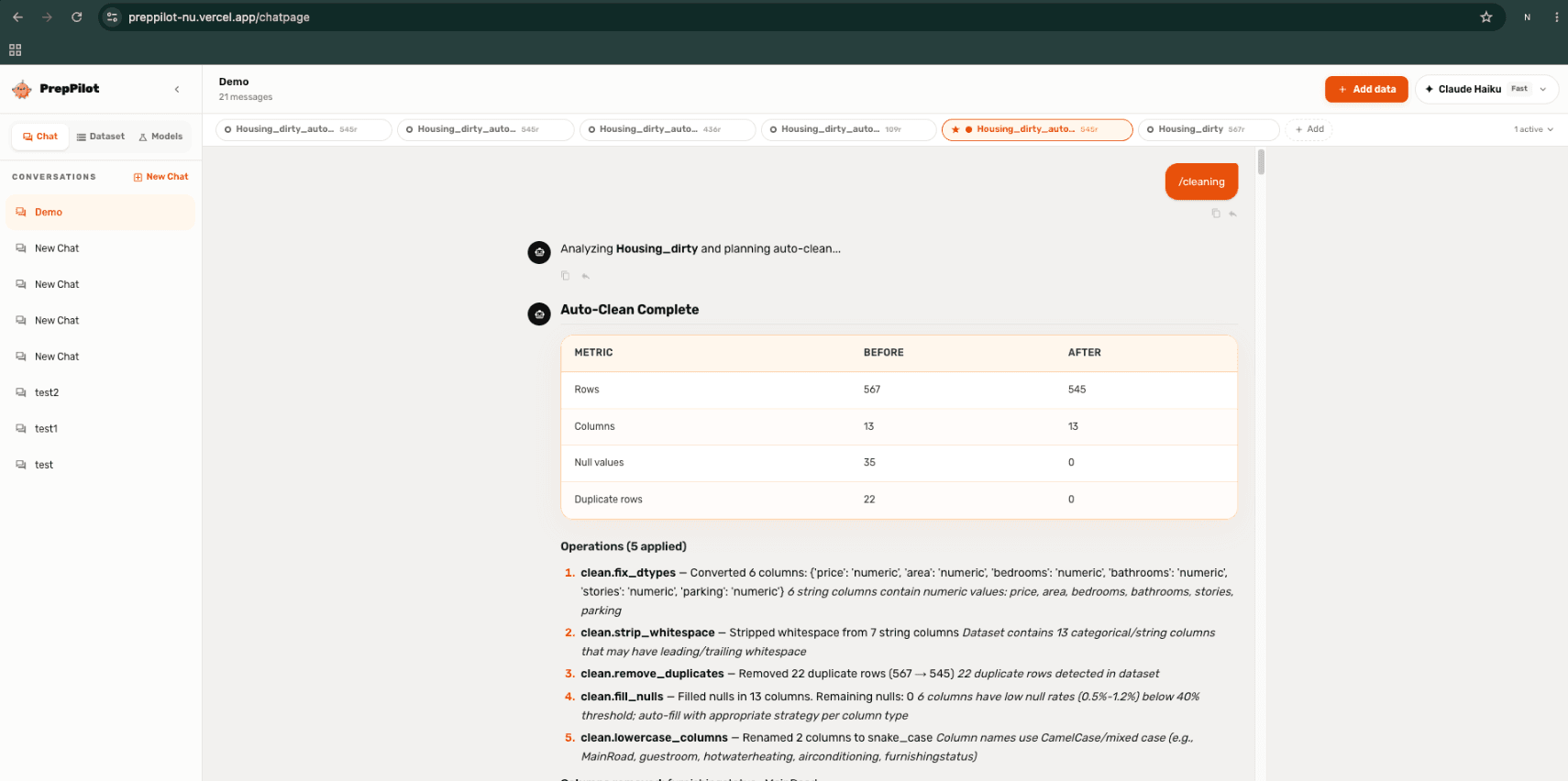Image resolution: width=1568 pixels, height=781 pixels.
Task: Open the Claude Haiku model dropdown
Action: pyautogui.click(x=1486, y=89)
